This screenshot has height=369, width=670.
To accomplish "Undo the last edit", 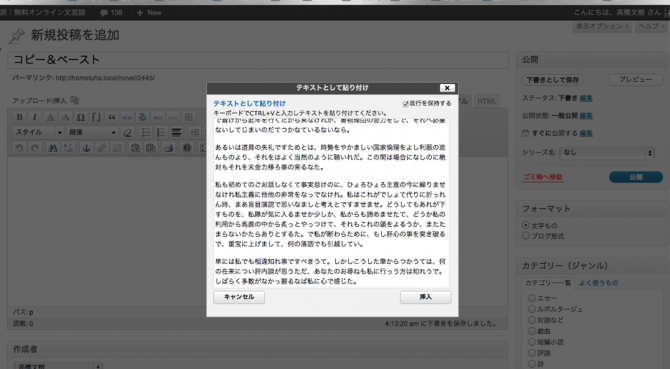I will pos(19,148).
